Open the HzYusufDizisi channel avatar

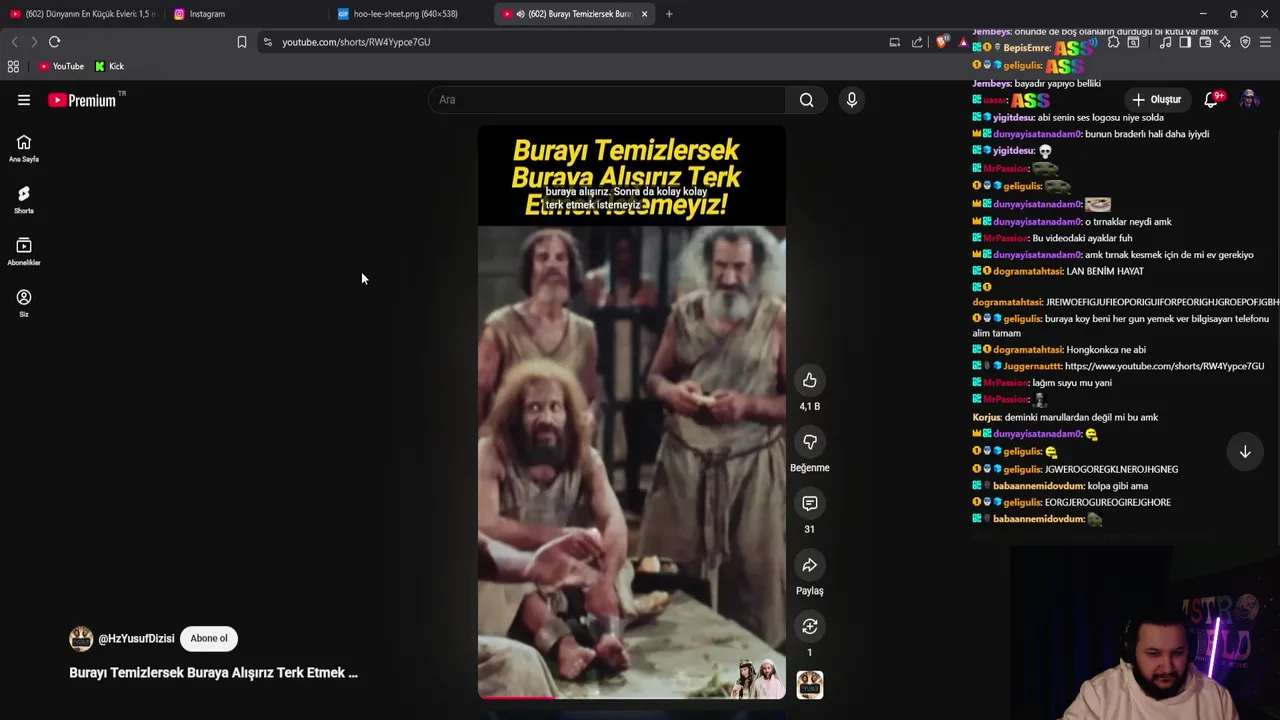pyautogui.click(x=81, y=638)
